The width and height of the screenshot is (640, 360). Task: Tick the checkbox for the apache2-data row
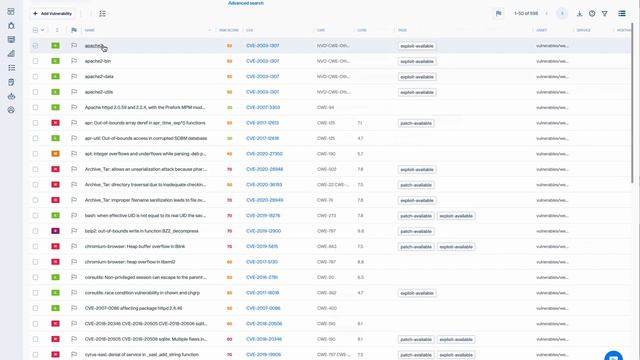pyautogui.click(x=36, y=76)
